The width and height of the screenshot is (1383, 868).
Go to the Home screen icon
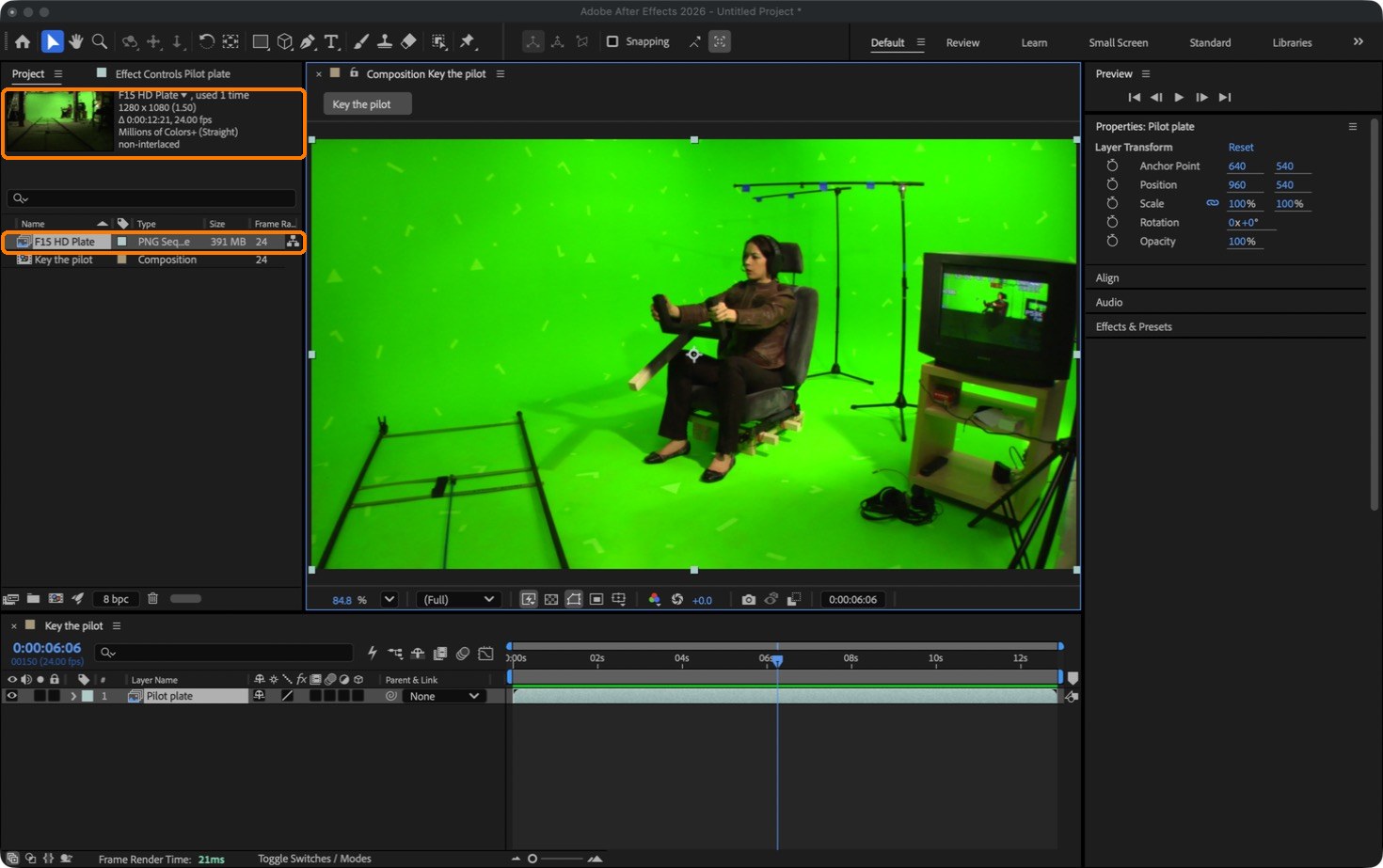click(23, 41)
